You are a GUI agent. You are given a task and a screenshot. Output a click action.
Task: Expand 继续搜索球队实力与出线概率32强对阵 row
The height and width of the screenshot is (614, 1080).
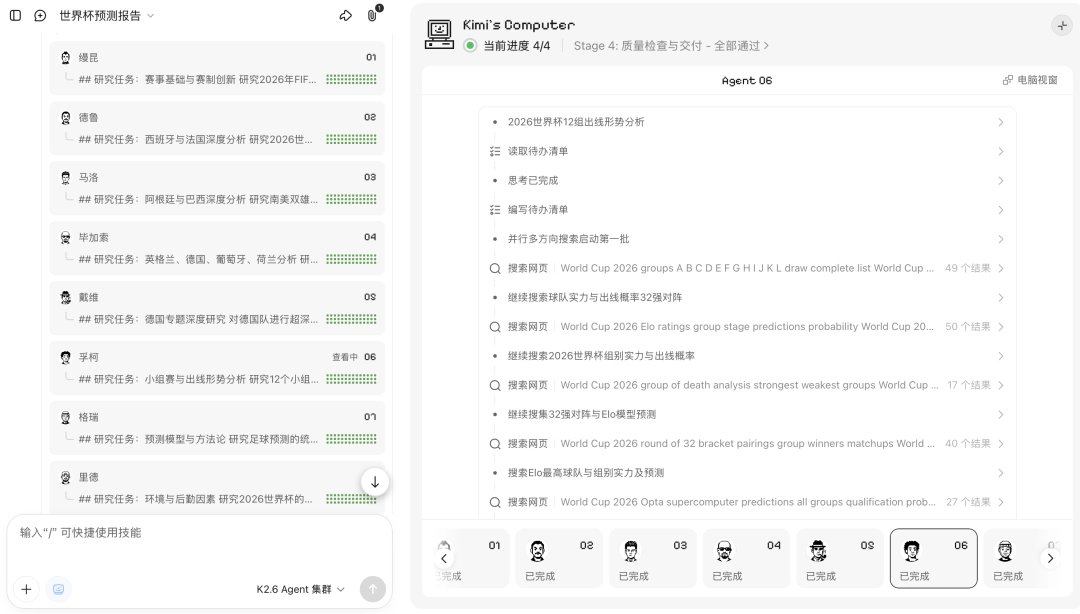[x=747, y=298]
